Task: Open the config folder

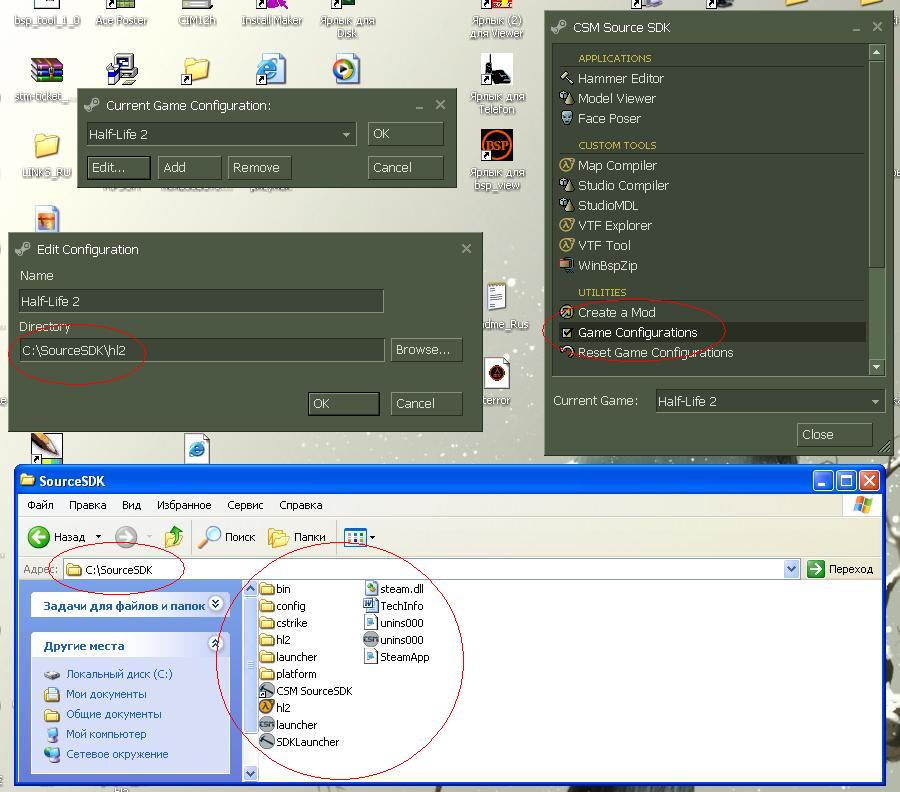Action: [283, 606]
